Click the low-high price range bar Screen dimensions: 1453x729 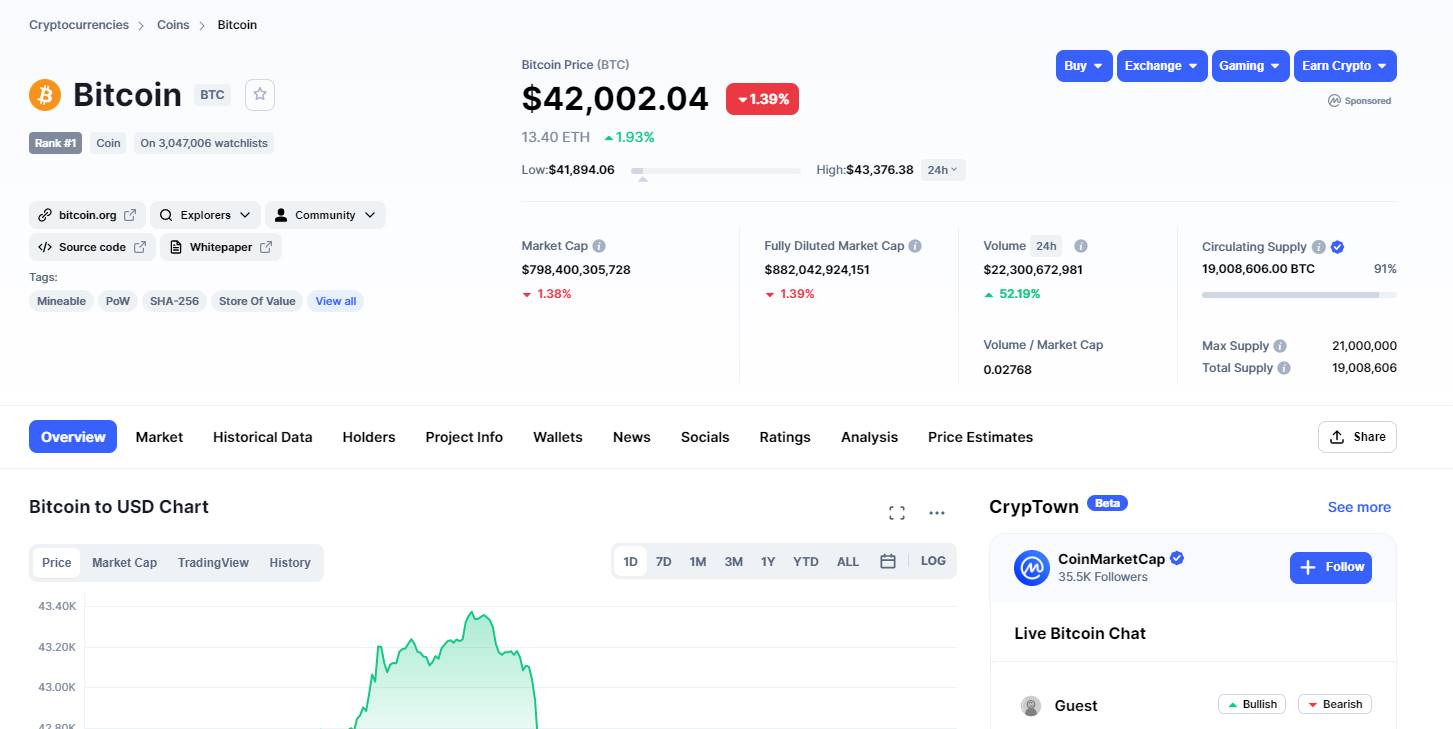715,171
